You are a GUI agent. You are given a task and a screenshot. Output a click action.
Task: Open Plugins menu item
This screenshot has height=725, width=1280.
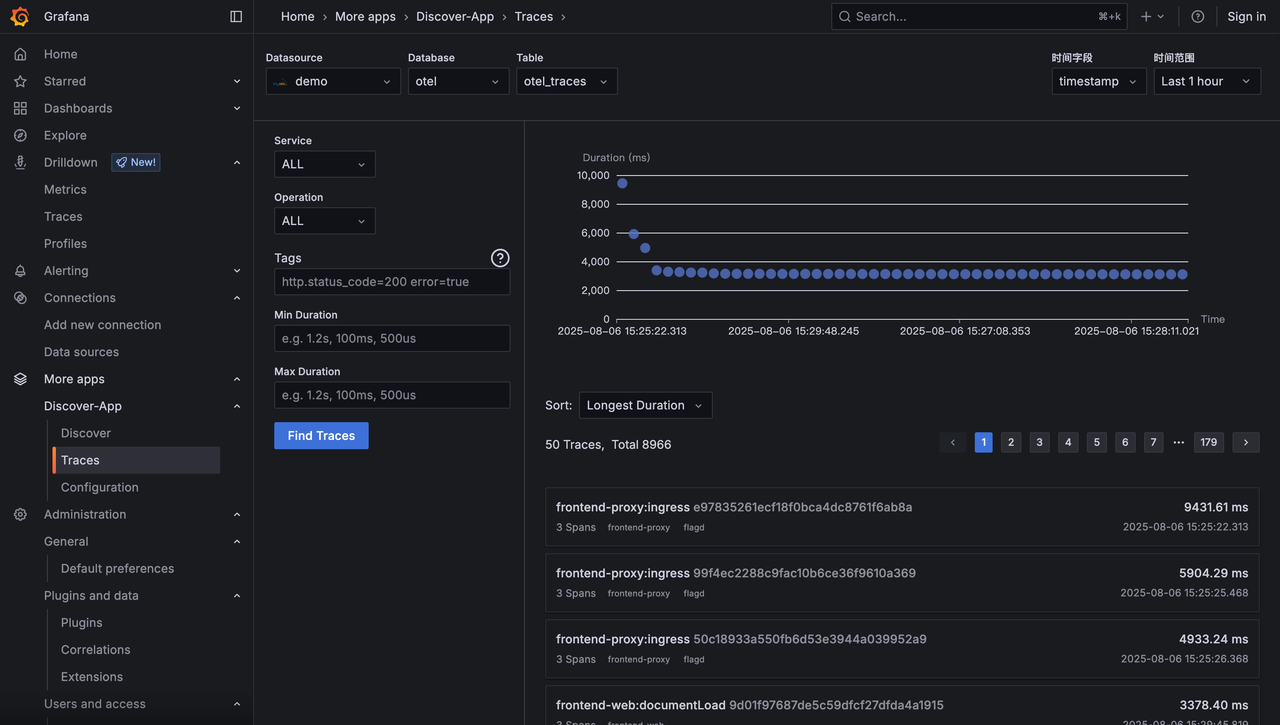[81, 622]
